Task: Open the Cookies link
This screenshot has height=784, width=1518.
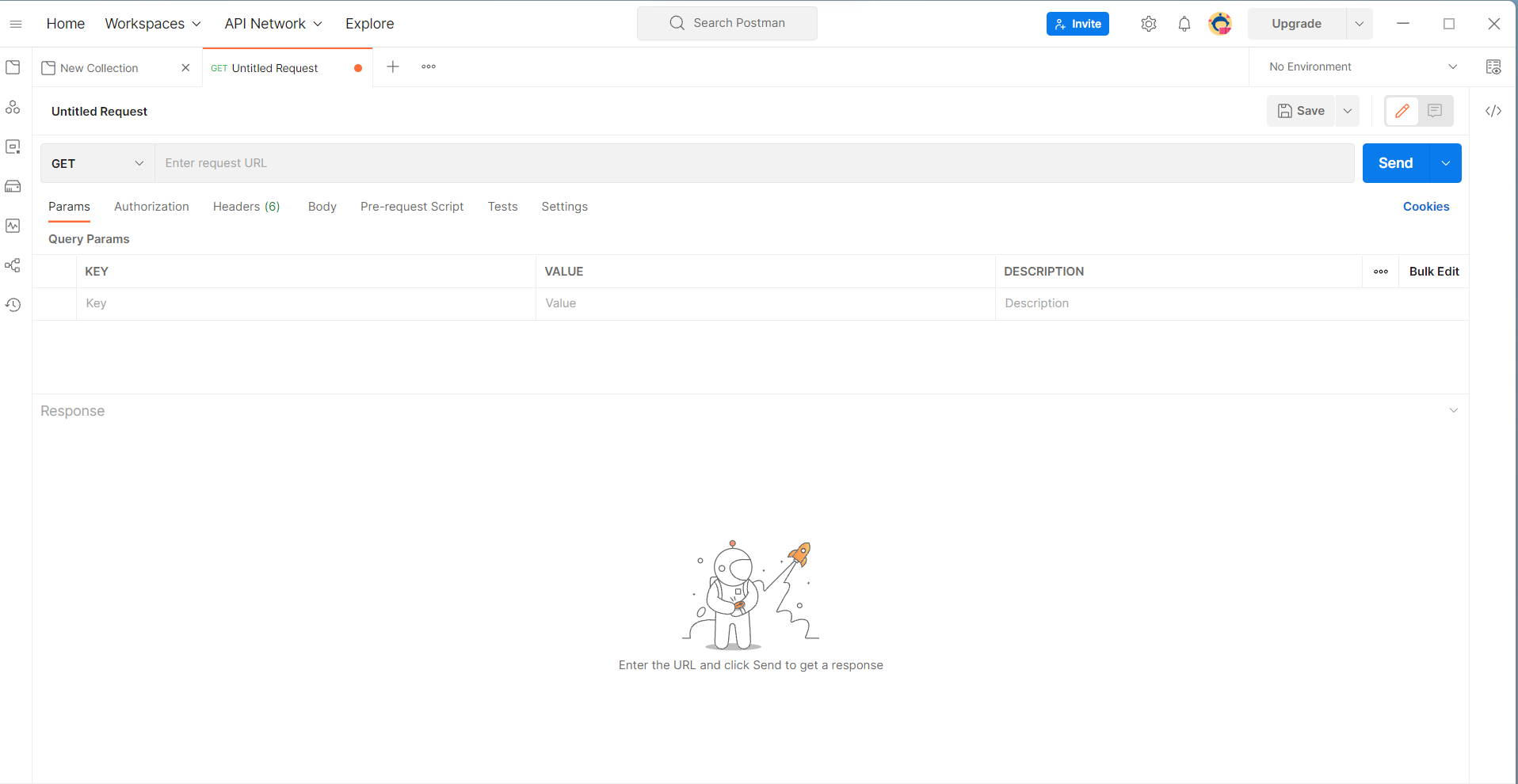Action: click(x=1425, y=207)
